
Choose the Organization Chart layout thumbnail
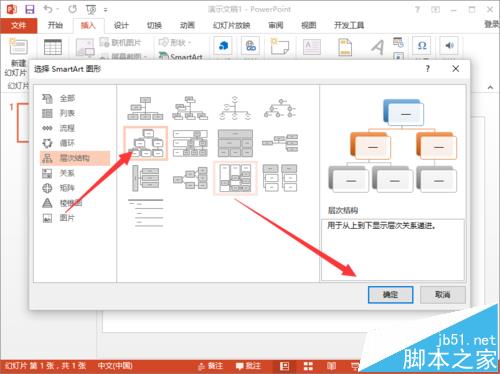point(145,108)
